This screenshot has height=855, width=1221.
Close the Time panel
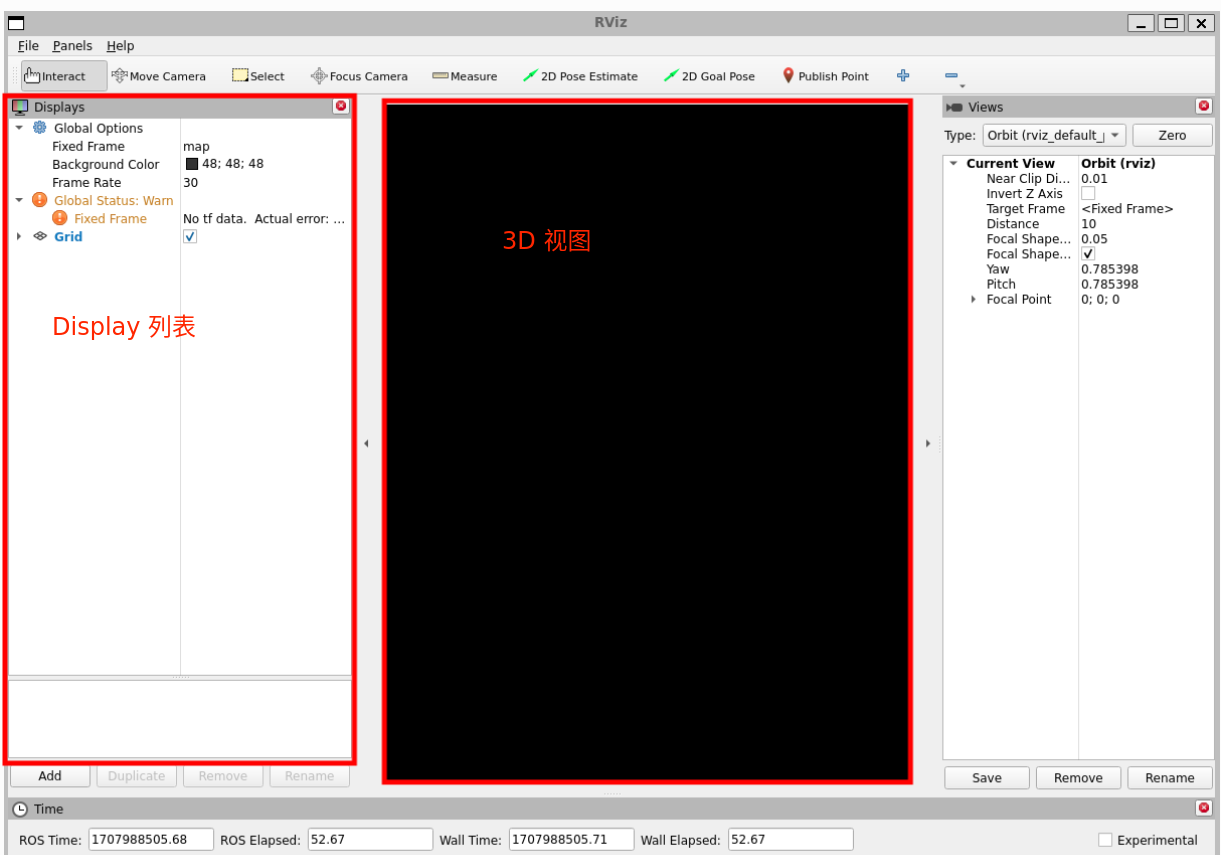click(x=1203, y=808)
